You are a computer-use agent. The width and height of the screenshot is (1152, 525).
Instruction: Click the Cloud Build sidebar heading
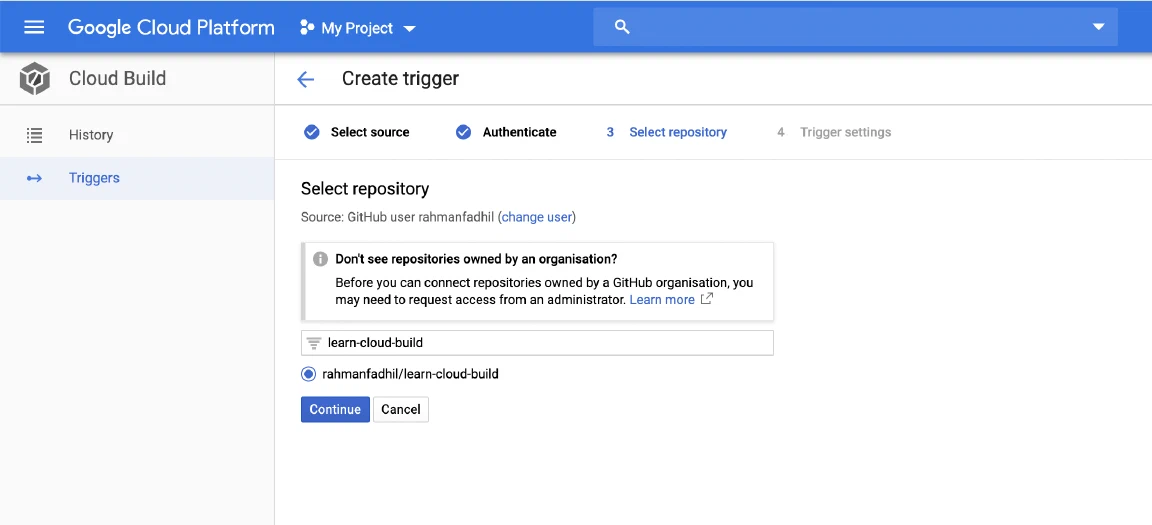point(118,79)
